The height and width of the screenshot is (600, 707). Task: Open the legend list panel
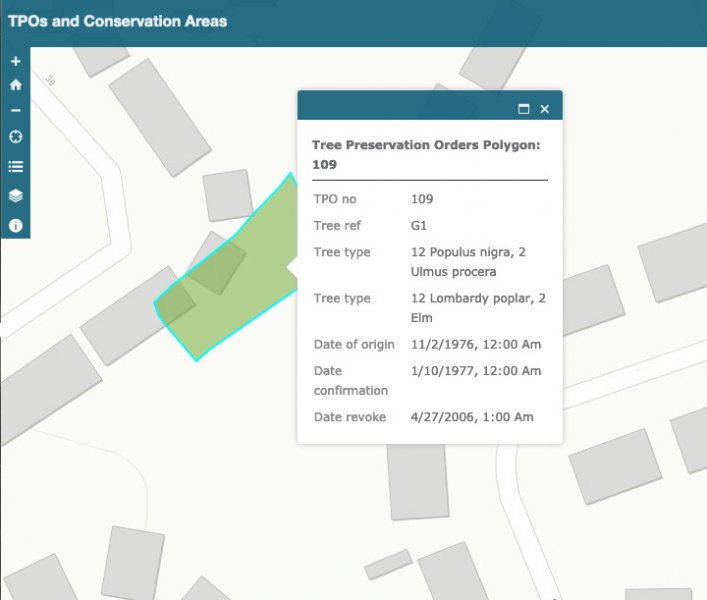point(15,167)
